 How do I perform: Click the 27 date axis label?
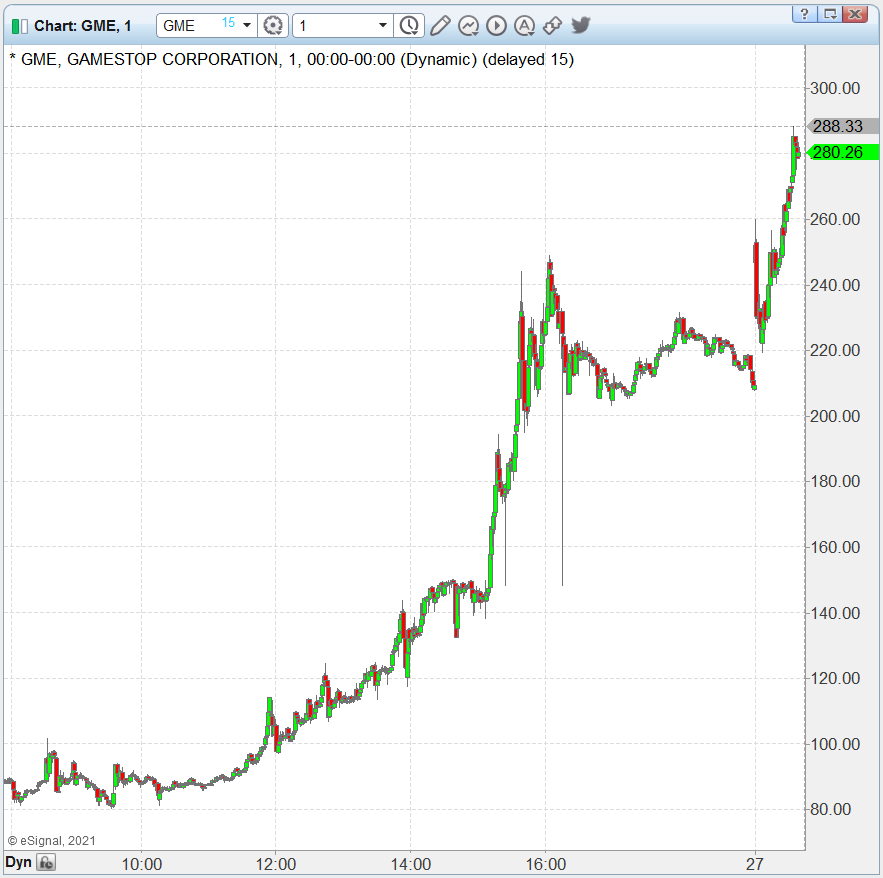click(755, 864)
